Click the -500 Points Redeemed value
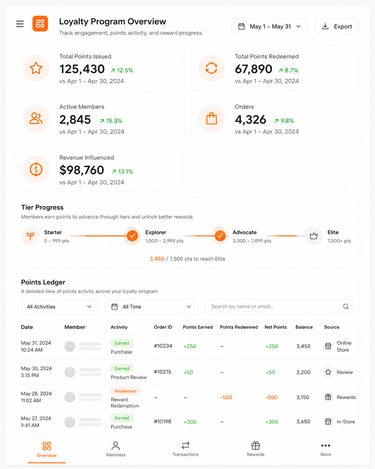Viewport: 375px width, 469px height. pos(226,397)
